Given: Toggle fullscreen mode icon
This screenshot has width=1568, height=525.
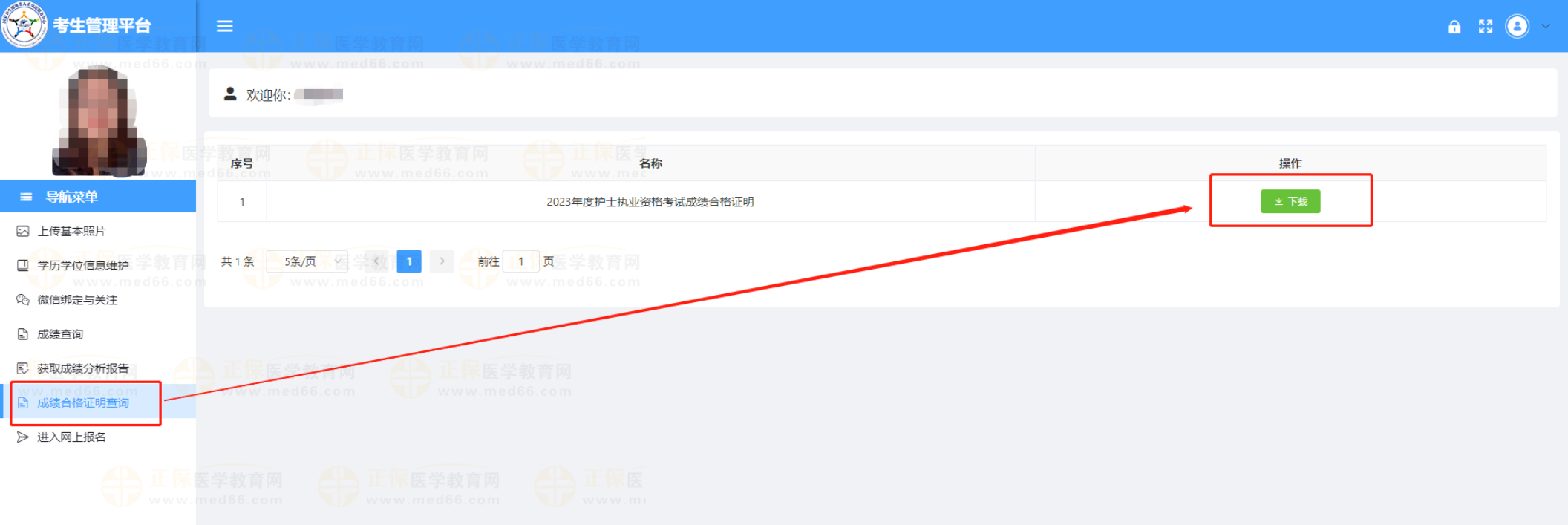Looking at the screenshot, I should (1485, 27).
